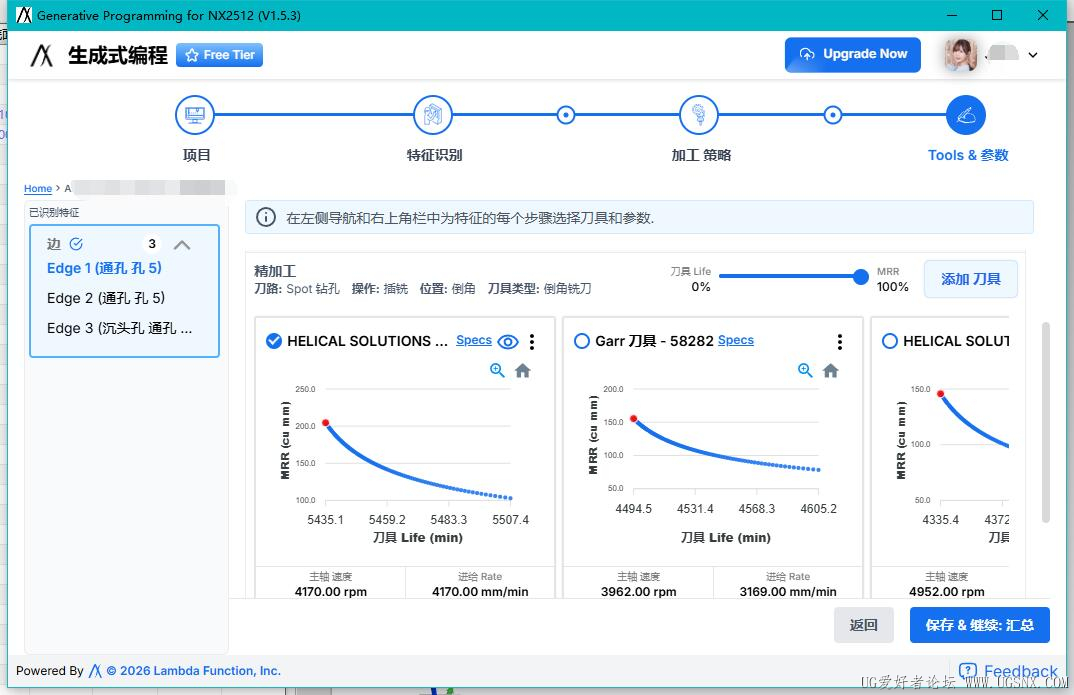Image resolution: width=1074 pixels, height=695 pixels.
Task: Click the 精加工 section title
Action: pyautogui.click(x=275, y=271)
